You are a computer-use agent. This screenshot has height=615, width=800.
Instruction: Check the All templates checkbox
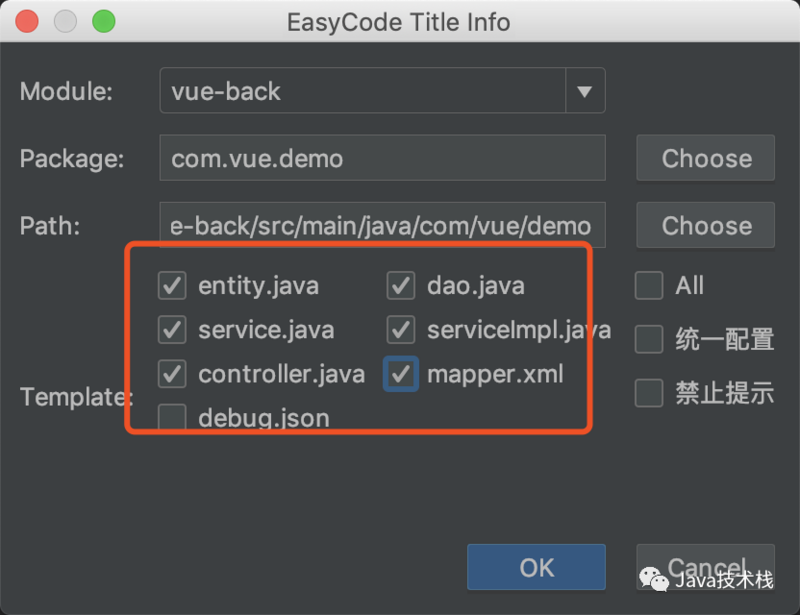point(649,286)
